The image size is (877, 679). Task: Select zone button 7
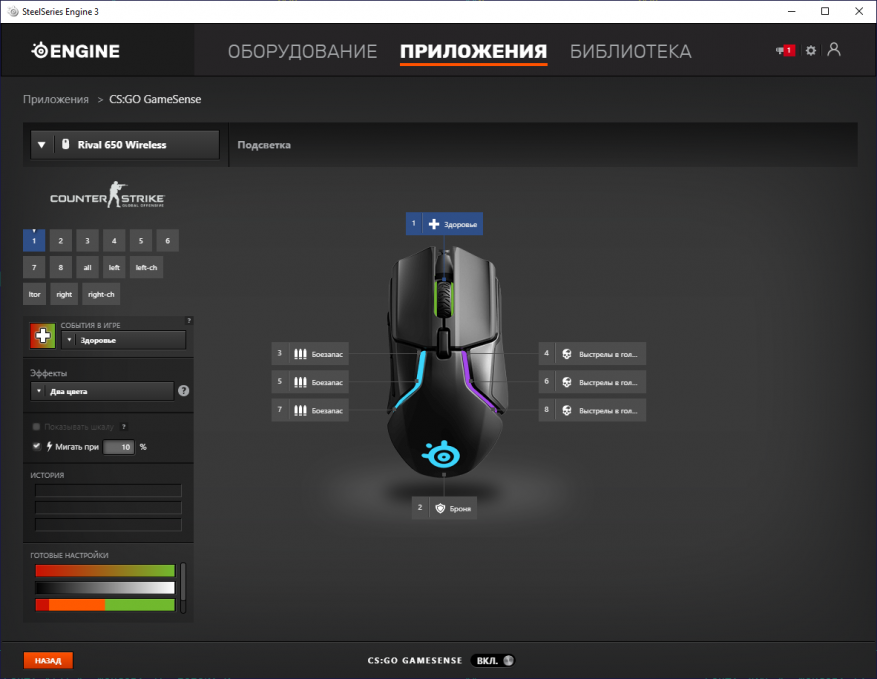[x=34, y=267]
